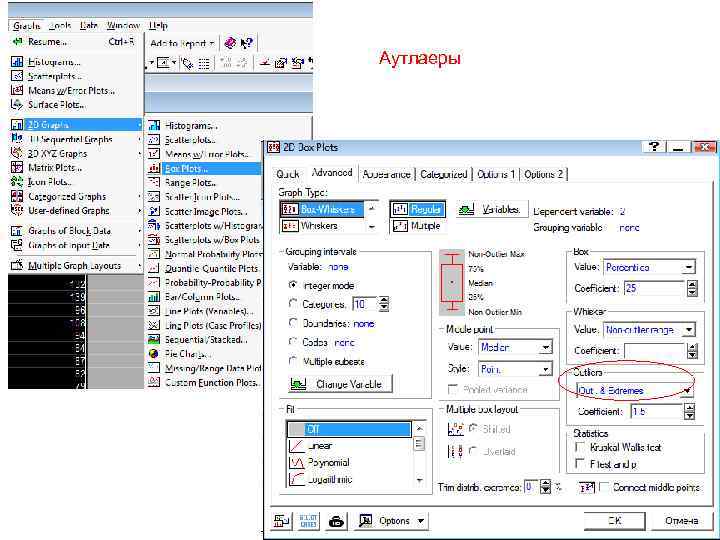Open 3D XYZ Graphs submenu
Viewport: 720px width, 540px height.
[x=76, y=153]
